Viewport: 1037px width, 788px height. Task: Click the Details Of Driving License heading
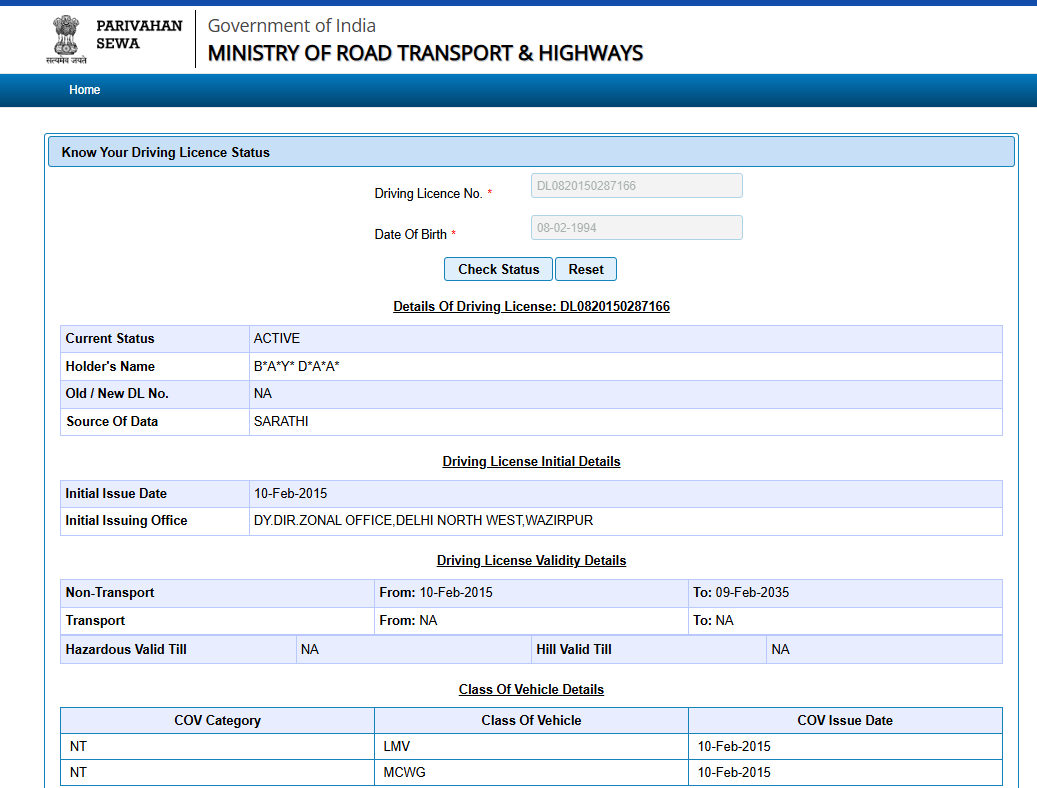pos(531,306)
